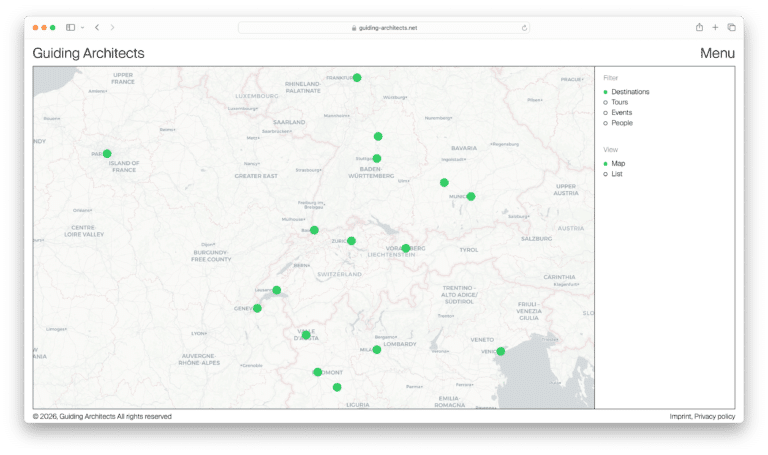
Task: Open a new tab with the plus icon
Action: point(715,27)
